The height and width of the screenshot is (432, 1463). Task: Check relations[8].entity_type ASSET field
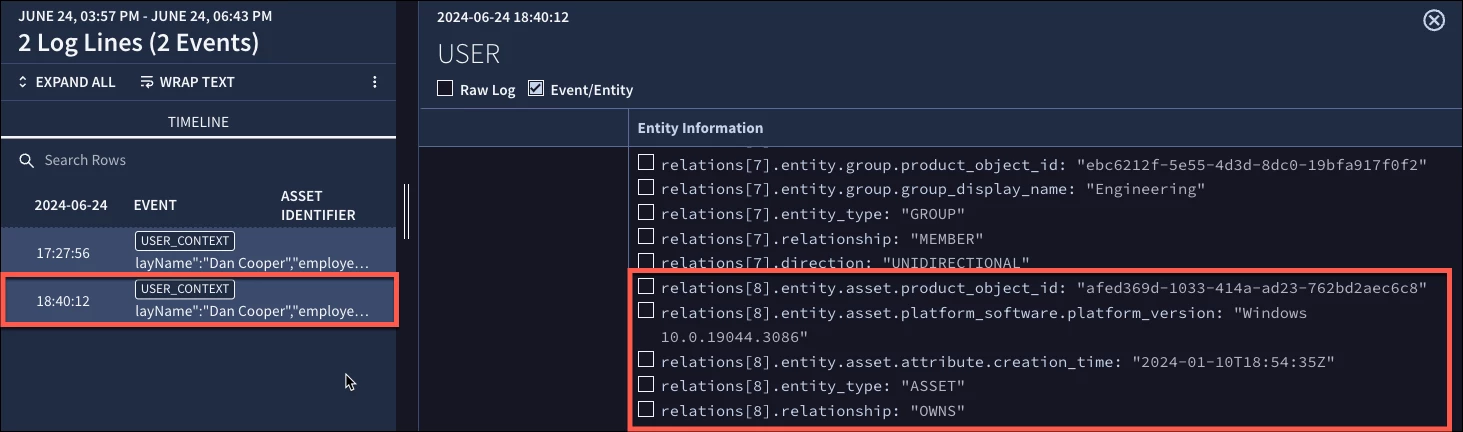(647, 385)
